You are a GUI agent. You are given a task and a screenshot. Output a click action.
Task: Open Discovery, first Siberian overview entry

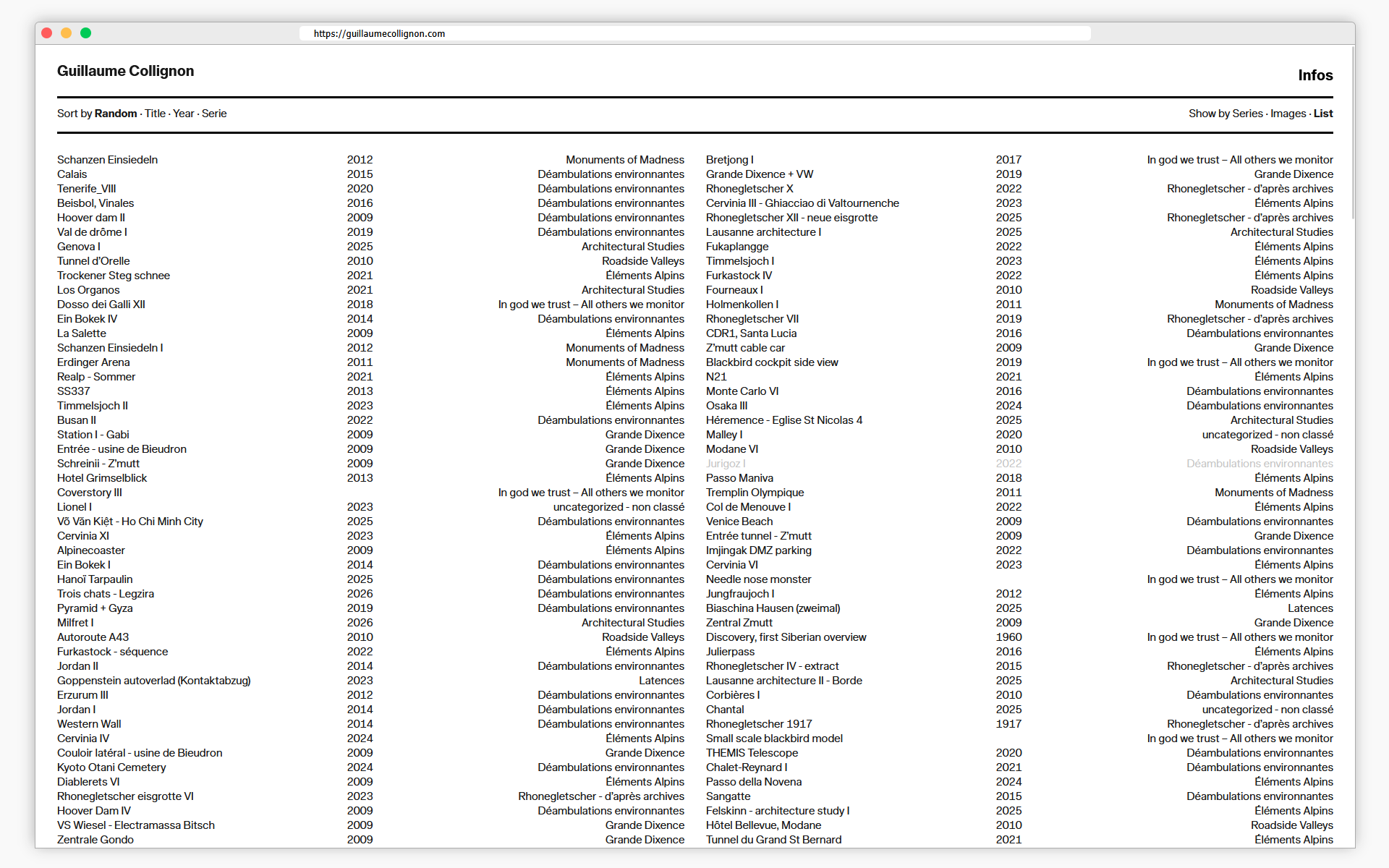pyautogui.click(x=786, y=637)
